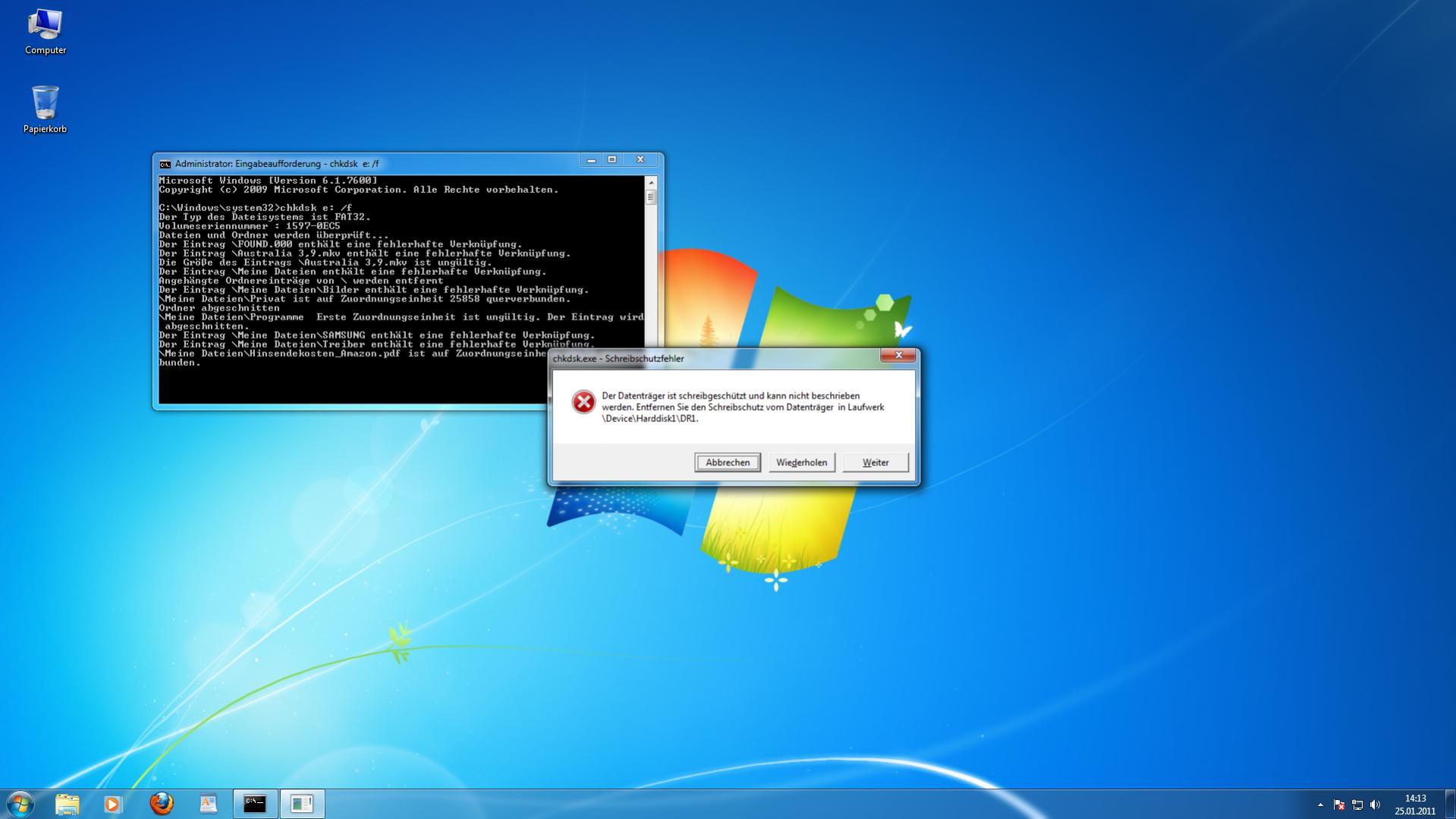
Task: Open the volume speaker tray icon
Action: pos(1376,805)
